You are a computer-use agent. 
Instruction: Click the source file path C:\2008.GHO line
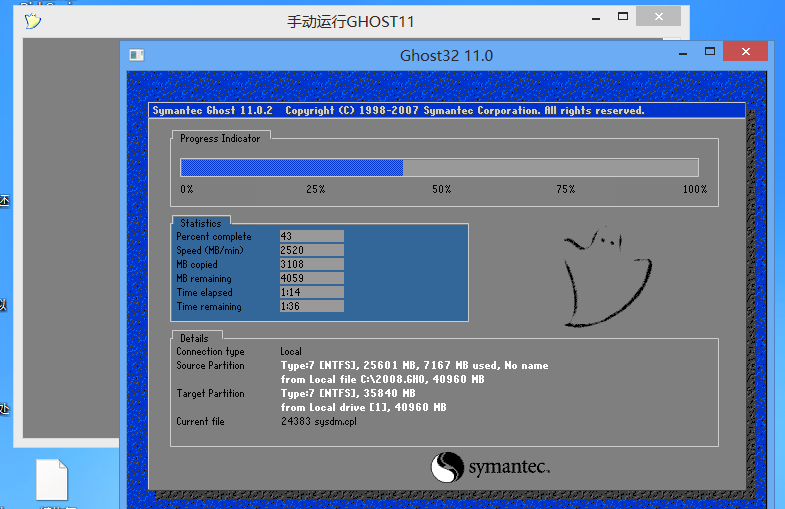(x=382, y=379)
